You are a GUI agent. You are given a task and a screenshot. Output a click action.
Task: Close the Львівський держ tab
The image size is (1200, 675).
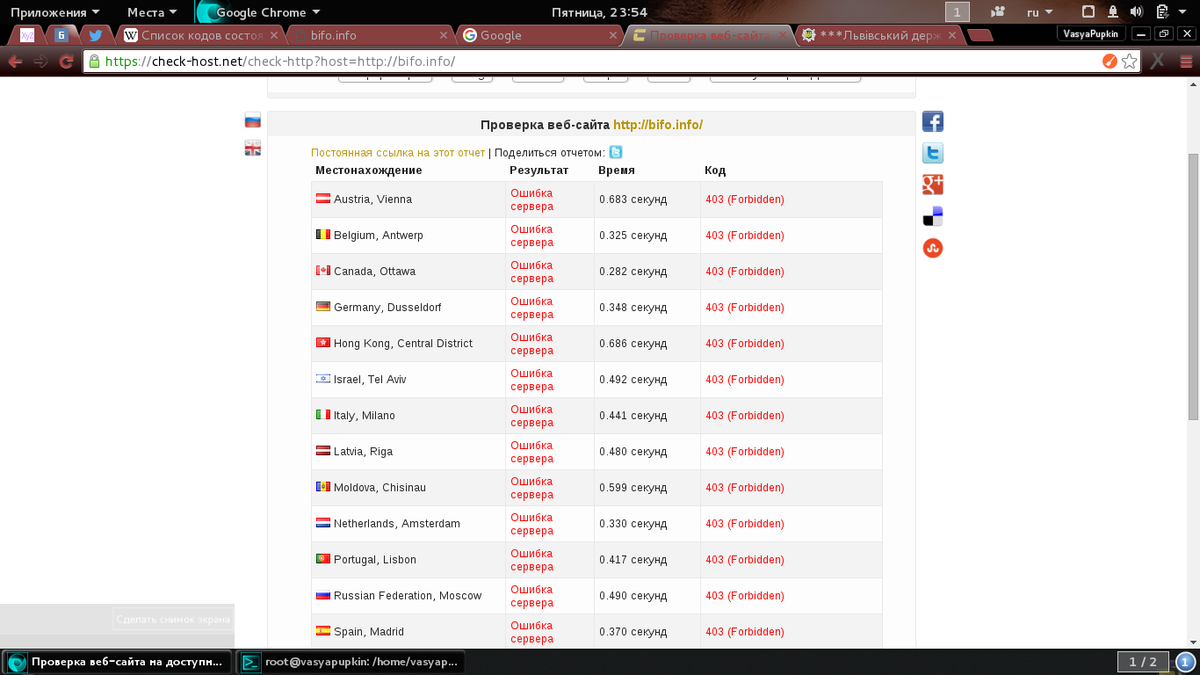pos(952,35)
